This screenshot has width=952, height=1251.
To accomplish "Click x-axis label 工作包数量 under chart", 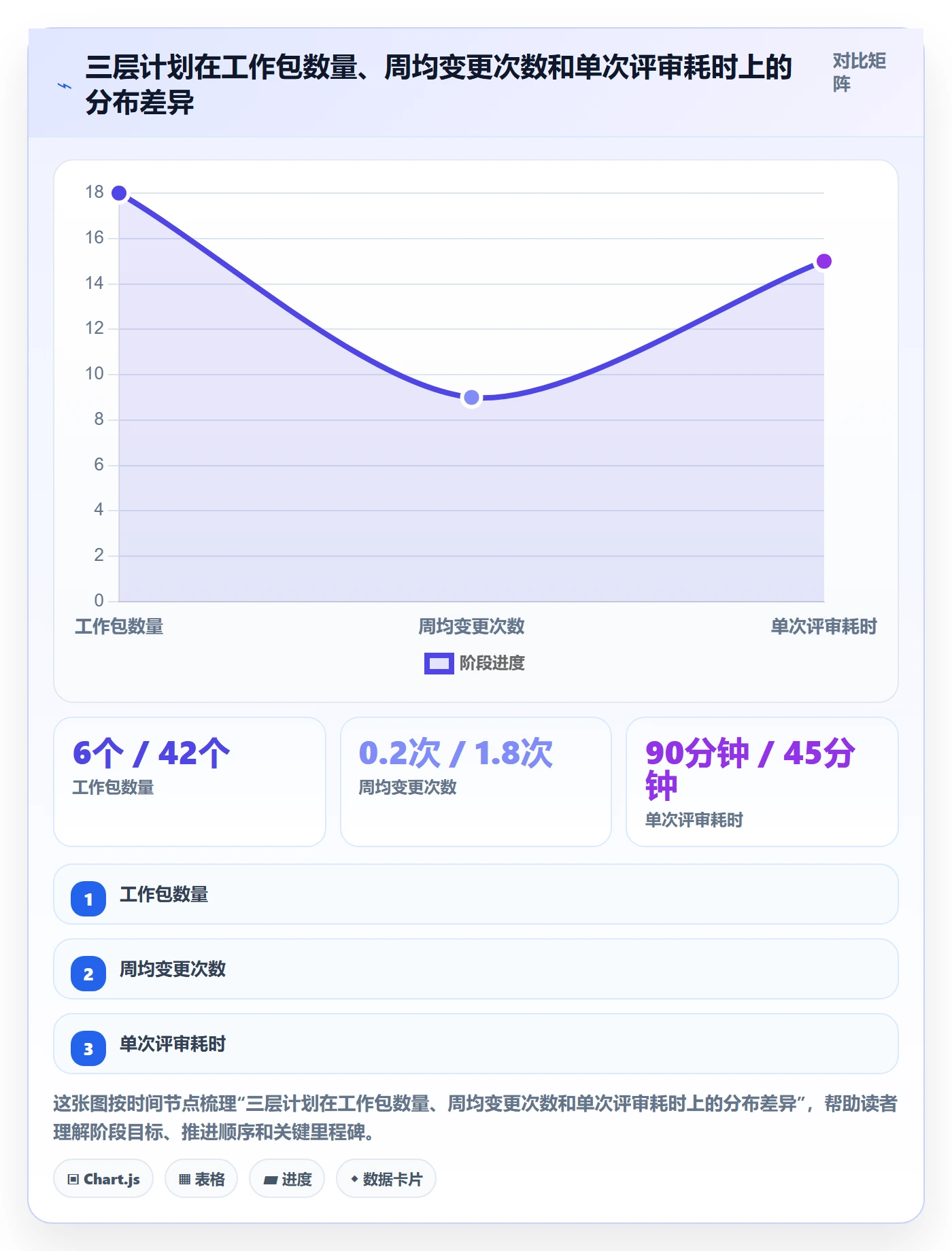I will tap(119, 626).
